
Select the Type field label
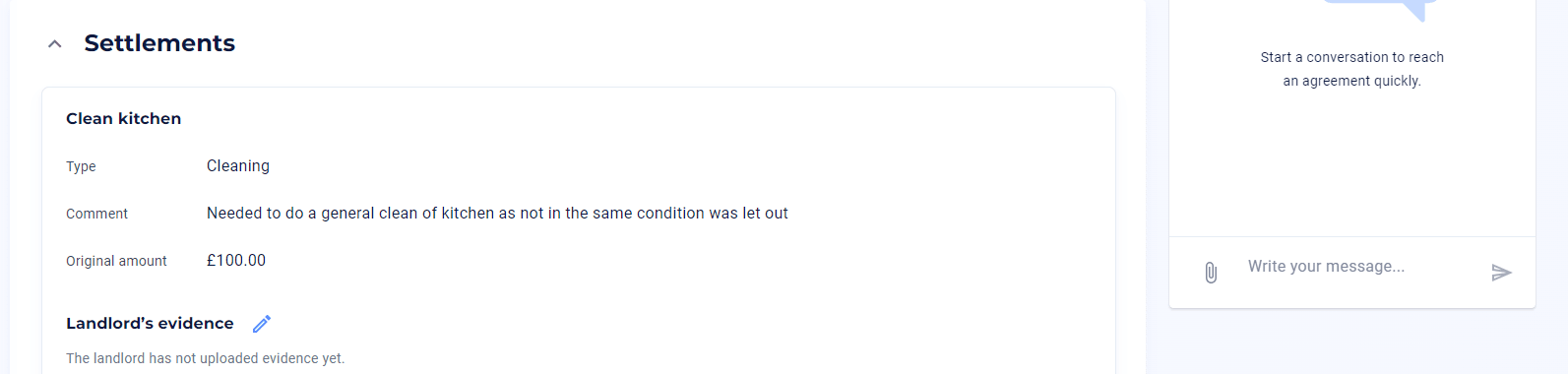(81, 166)
